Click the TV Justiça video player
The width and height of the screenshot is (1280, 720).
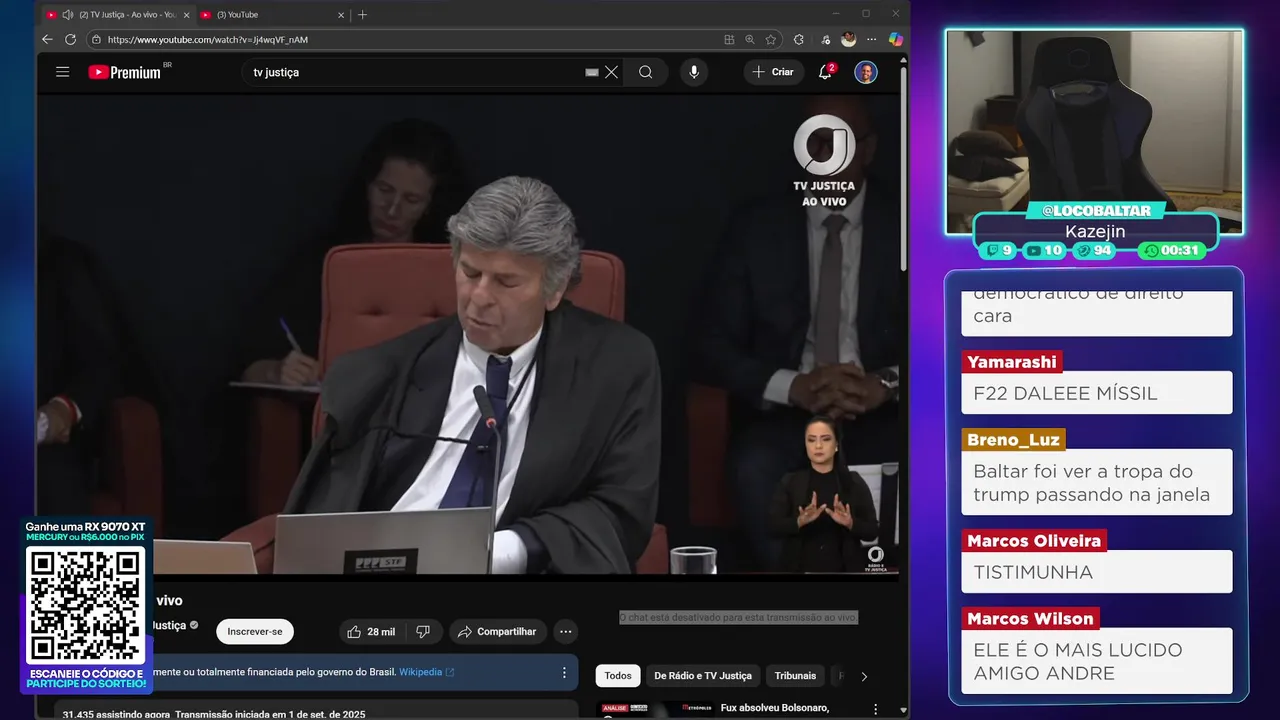pyautogui.click(x=468, y=333)
